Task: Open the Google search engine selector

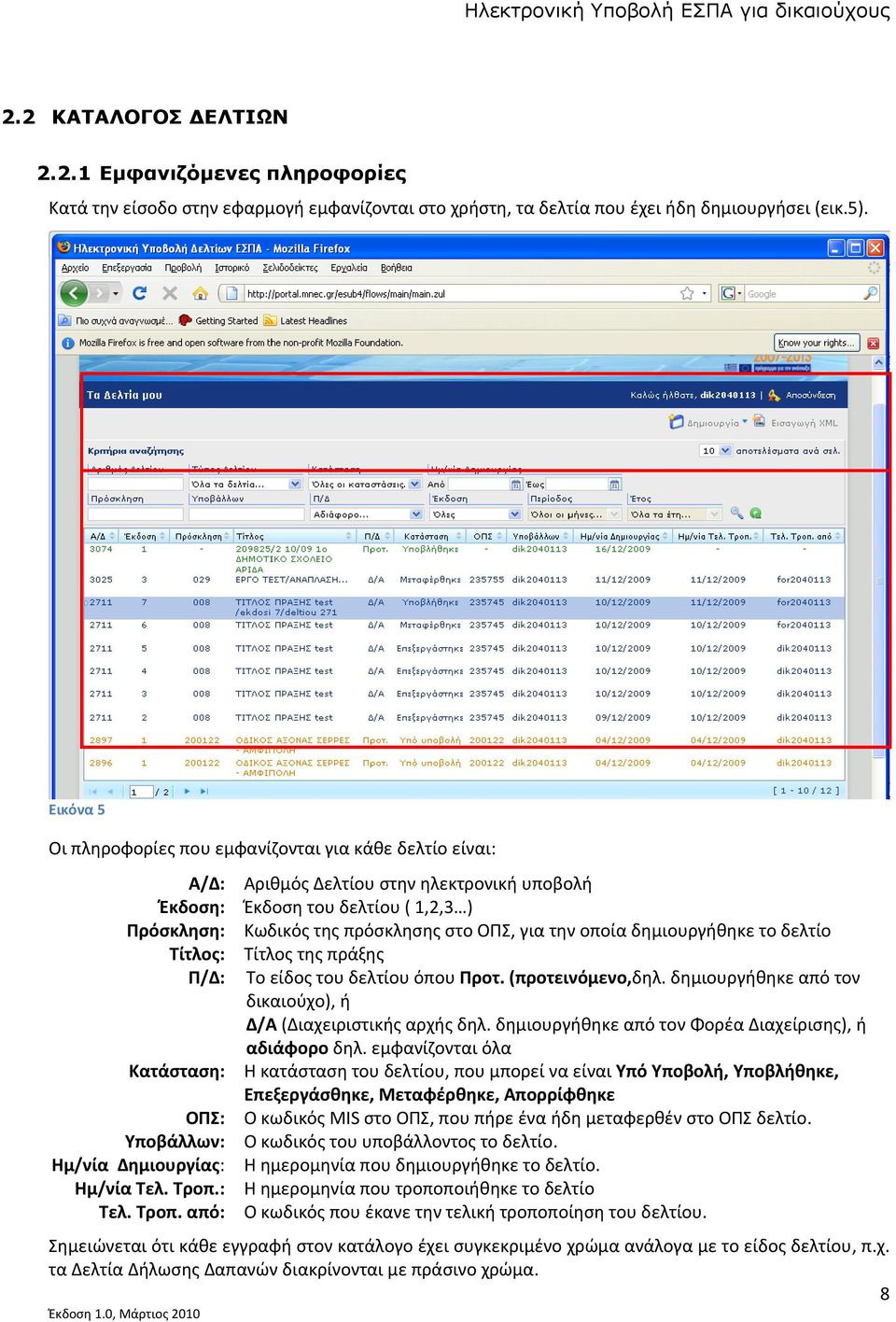Action: pos(729,293)
